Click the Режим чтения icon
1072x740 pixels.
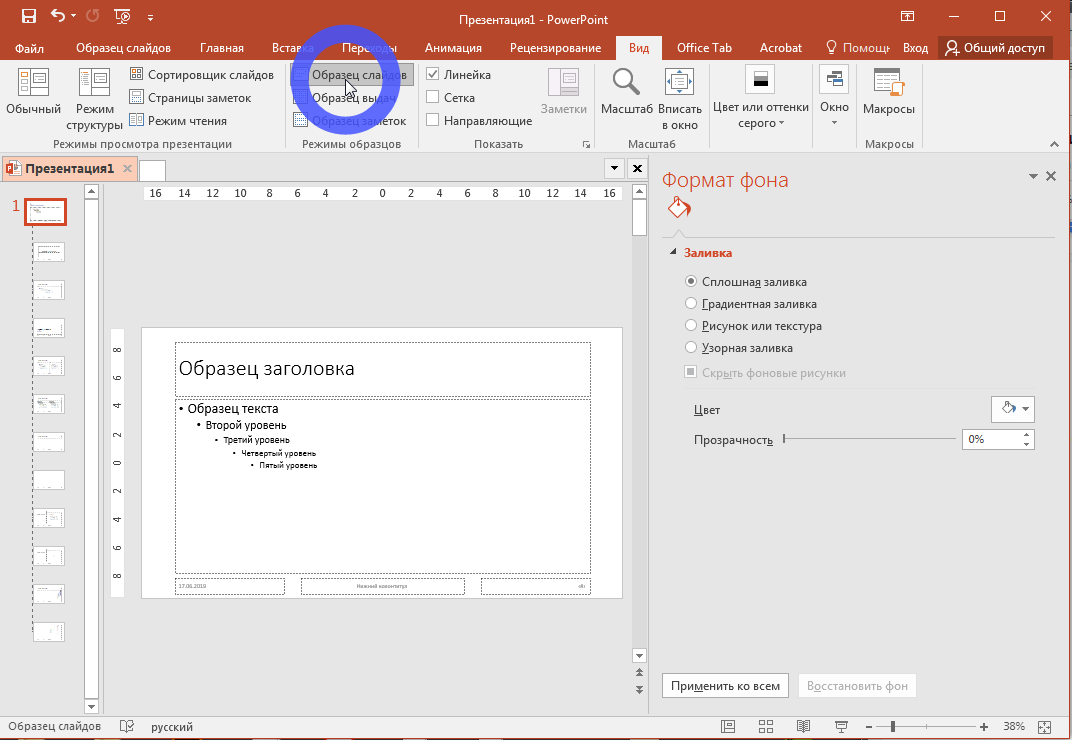pos(136,121)
